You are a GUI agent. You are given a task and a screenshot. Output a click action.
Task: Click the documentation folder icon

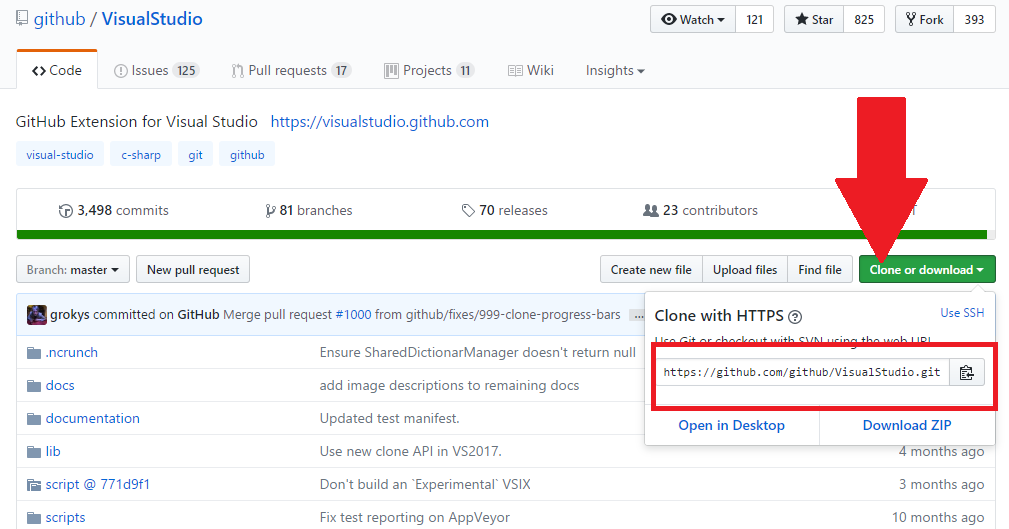click(x=34, y=419)
